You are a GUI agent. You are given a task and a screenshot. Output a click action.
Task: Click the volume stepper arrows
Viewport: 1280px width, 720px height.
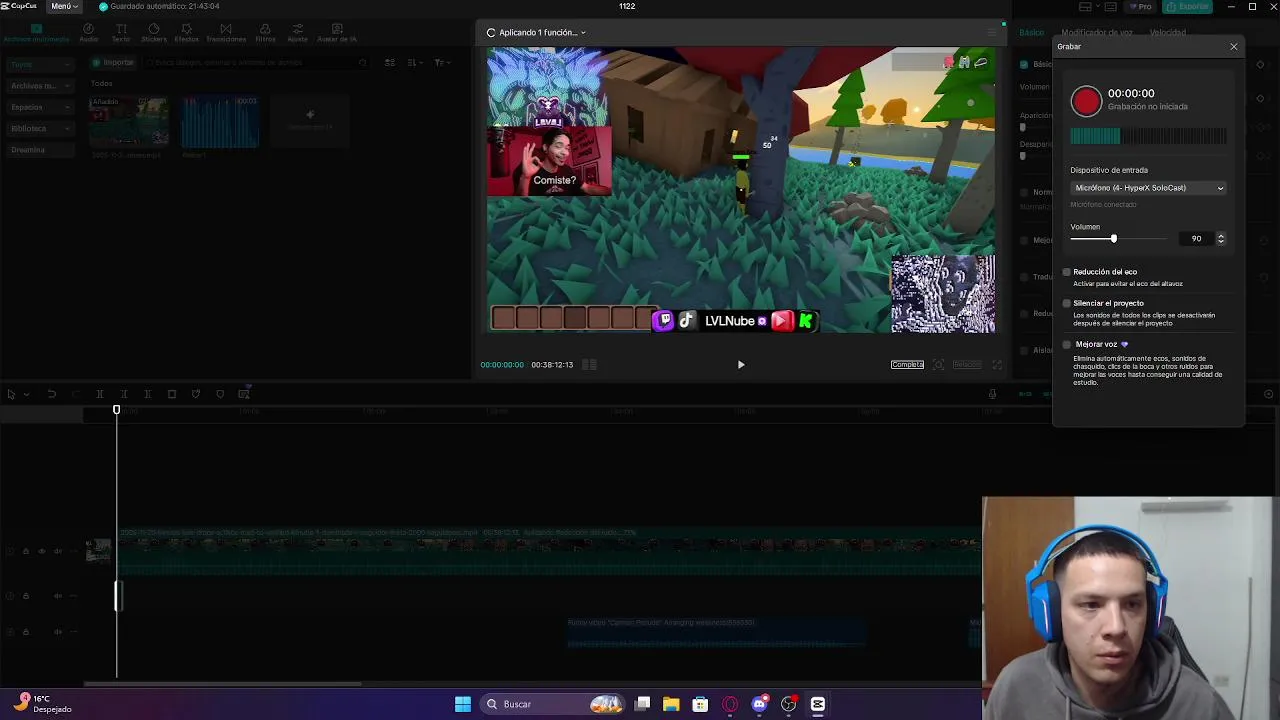pos(1220,239)
